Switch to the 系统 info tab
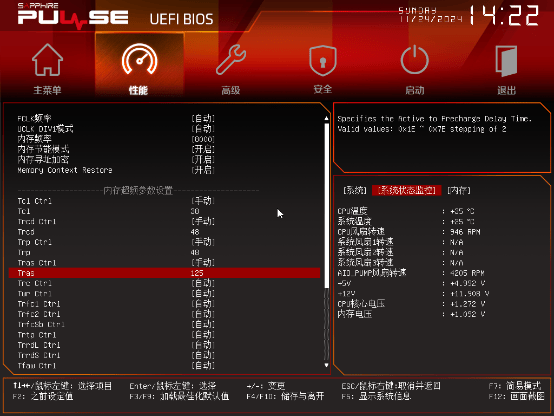This screenshot has width=554, height=416. coord(355,191)
